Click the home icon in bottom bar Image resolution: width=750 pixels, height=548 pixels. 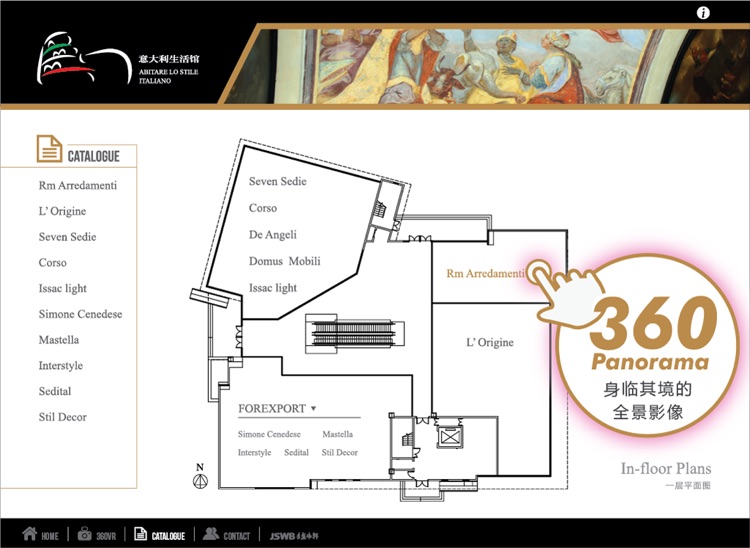click(29, 533)
